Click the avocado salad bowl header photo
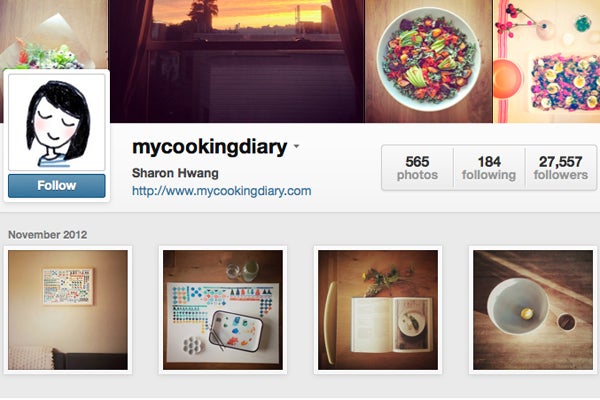600x400 pixels. [x=429, y=61]
